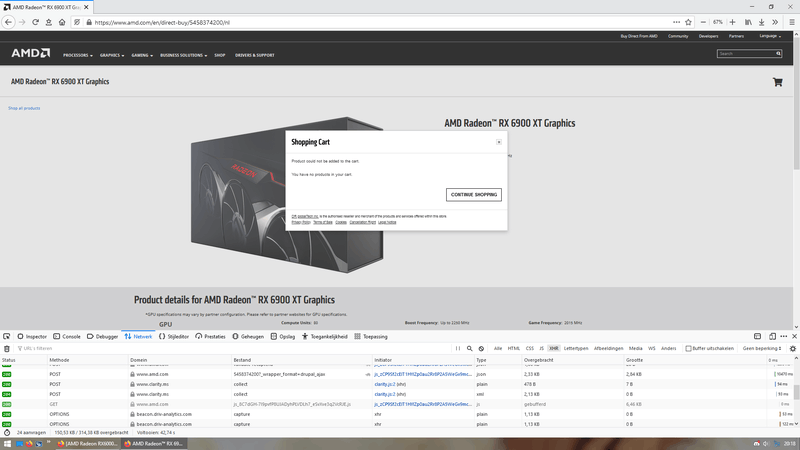This screenshot has width=800, height=450.
Task: Toggle the Afbeeldingen filter
Action: [609, 348]
